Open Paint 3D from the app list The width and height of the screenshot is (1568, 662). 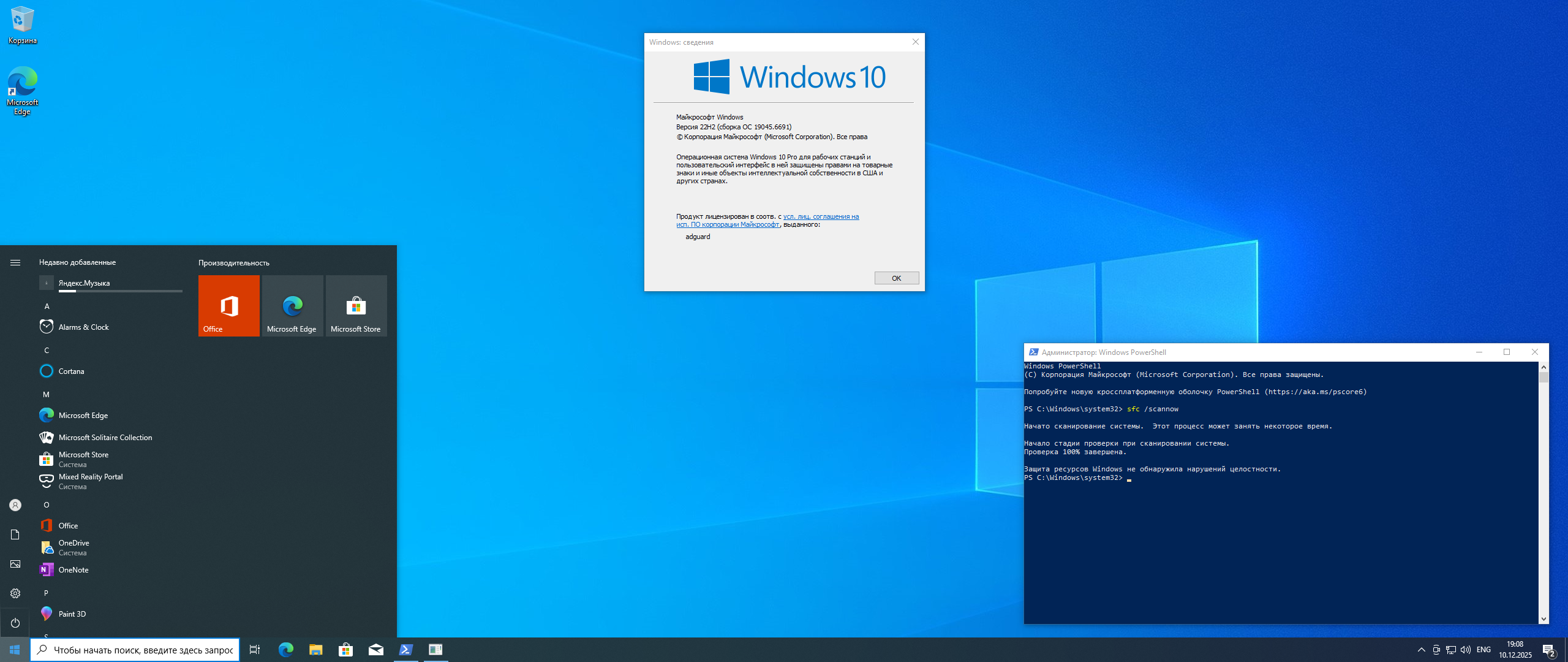coord(72,614)
